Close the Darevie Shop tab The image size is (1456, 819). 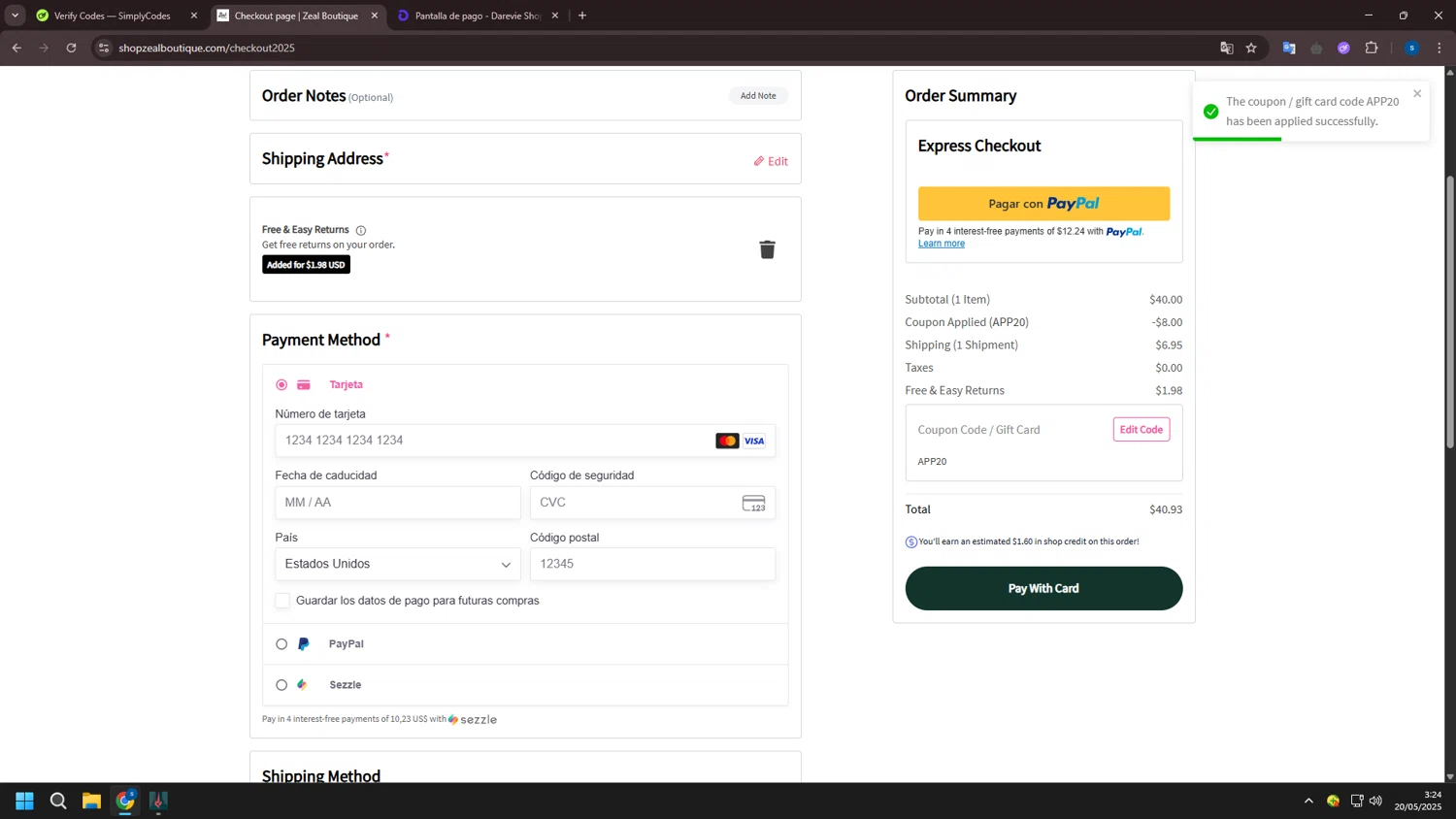pos(555,16)
